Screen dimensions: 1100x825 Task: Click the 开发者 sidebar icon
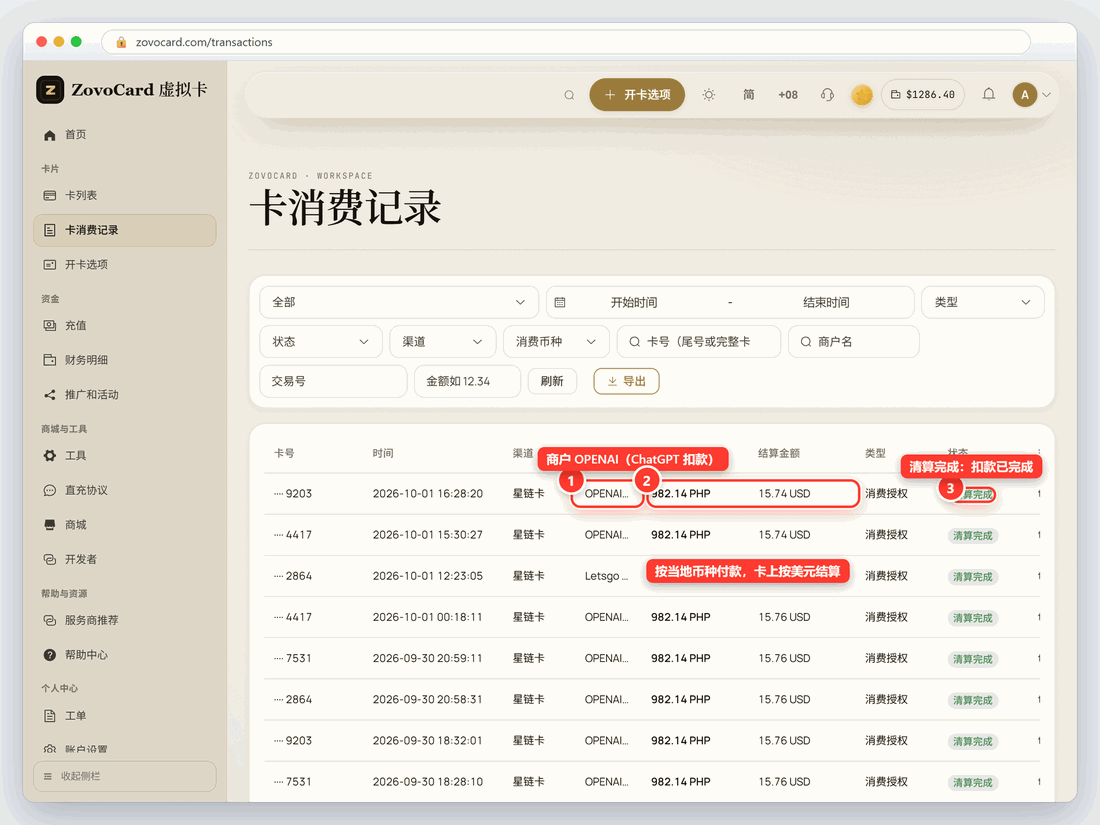click(x=50, y=559)
